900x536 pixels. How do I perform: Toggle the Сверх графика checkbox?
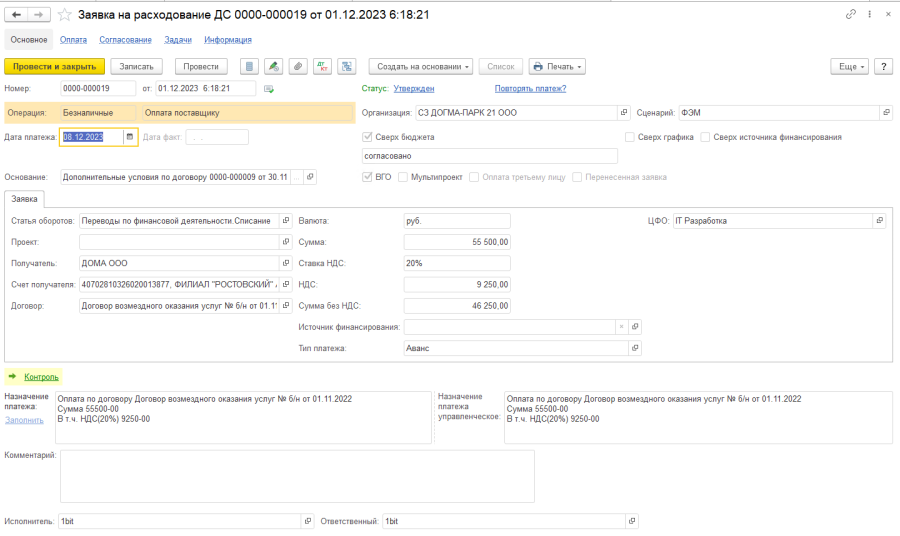coord(630,137)
